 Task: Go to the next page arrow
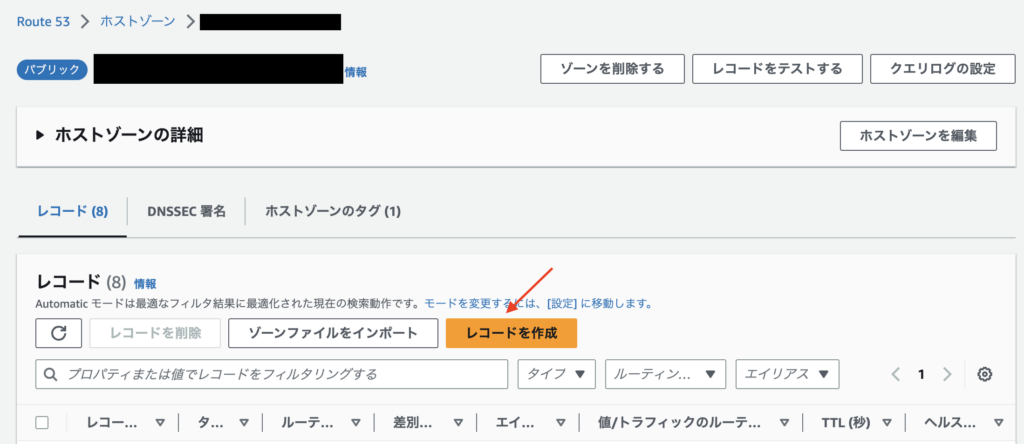[x=947, y=374]
